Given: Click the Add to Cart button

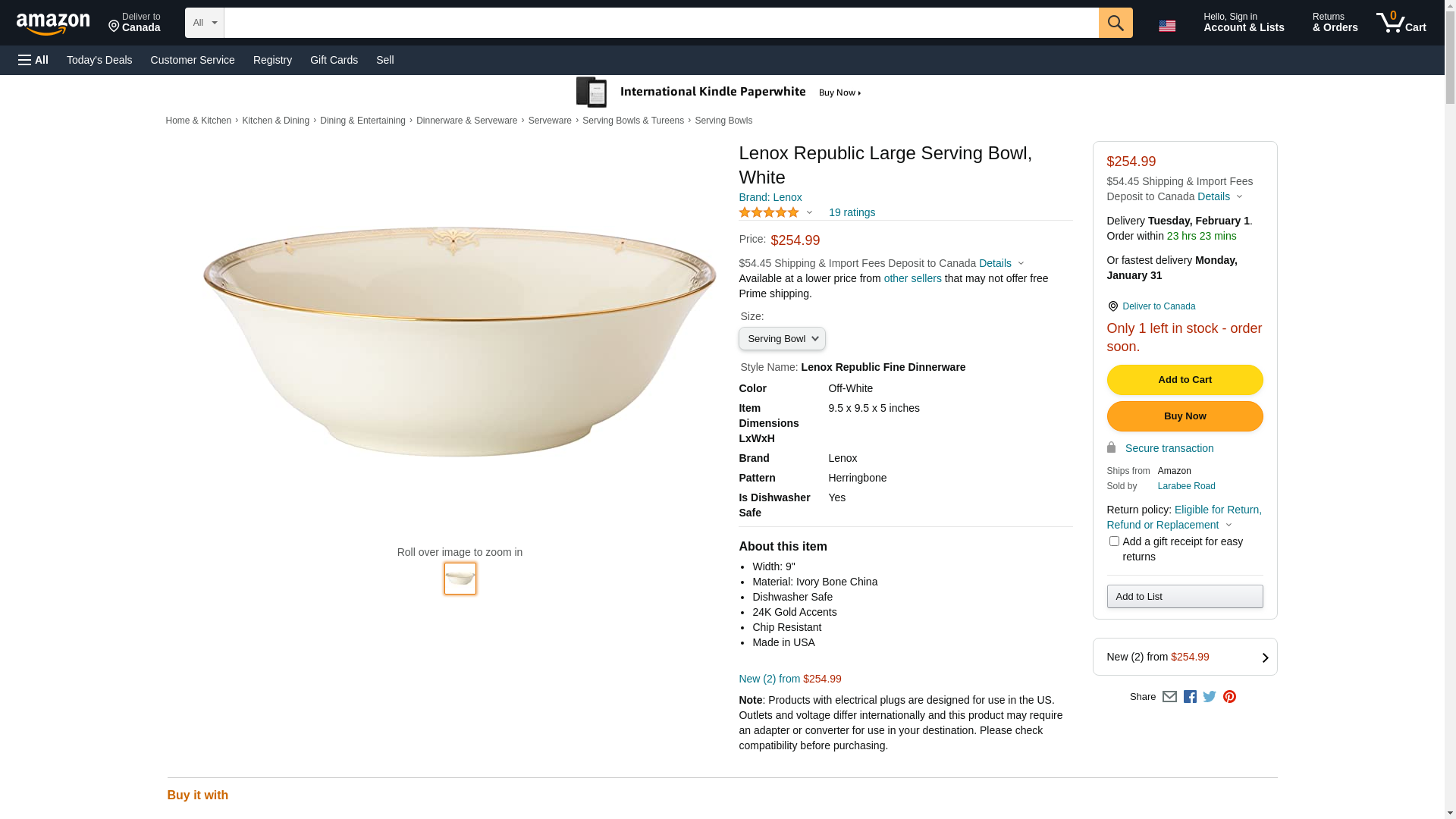Looking at the screenshot, I should coord(1185,380).
